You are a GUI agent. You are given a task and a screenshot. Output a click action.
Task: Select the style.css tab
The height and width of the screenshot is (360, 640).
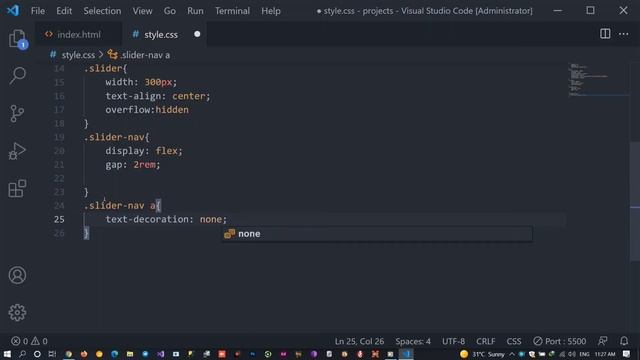[x=160, y=35]
